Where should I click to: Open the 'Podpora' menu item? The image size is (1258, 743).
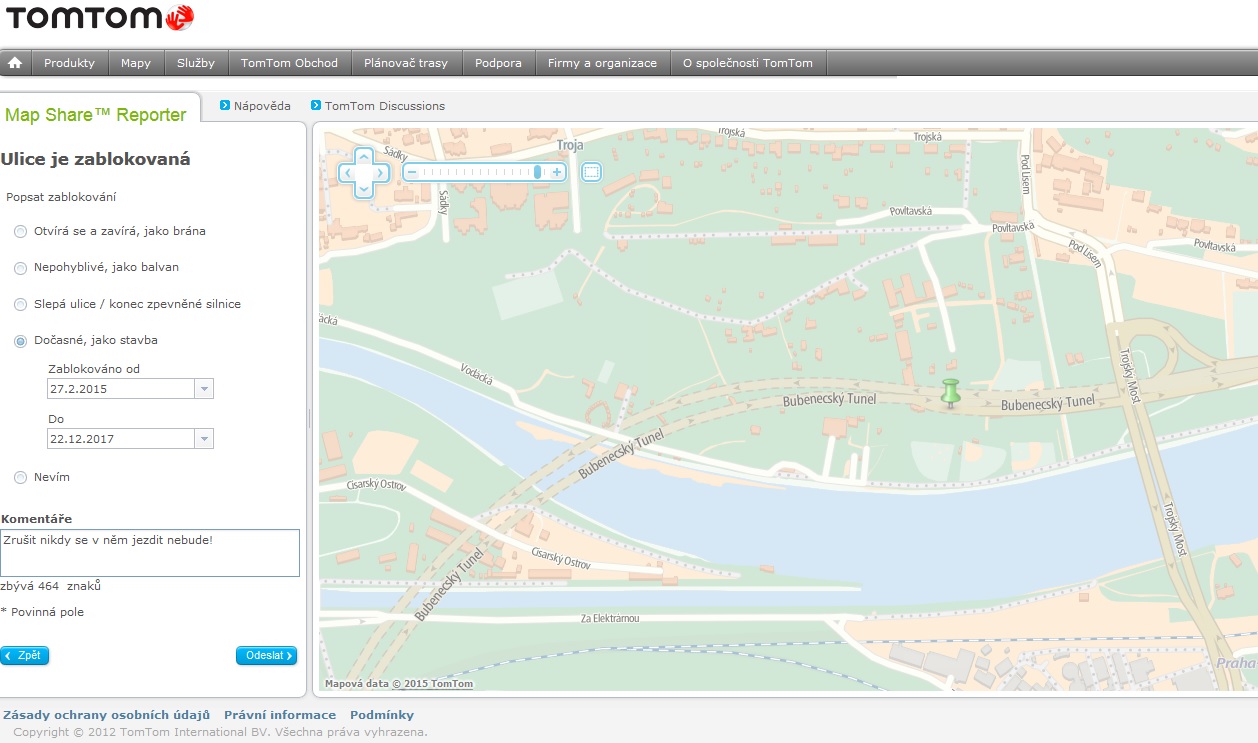pos(498,63)
